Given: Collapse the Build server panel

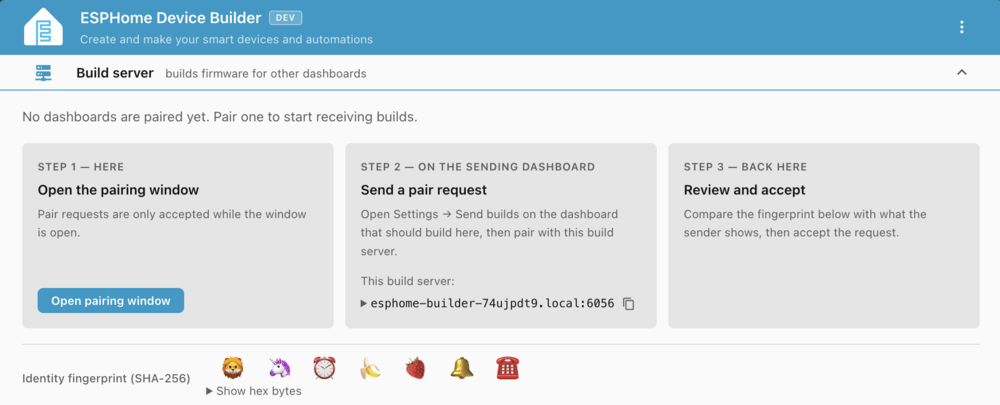Looking at the screenshot, I should pos(962,73).
